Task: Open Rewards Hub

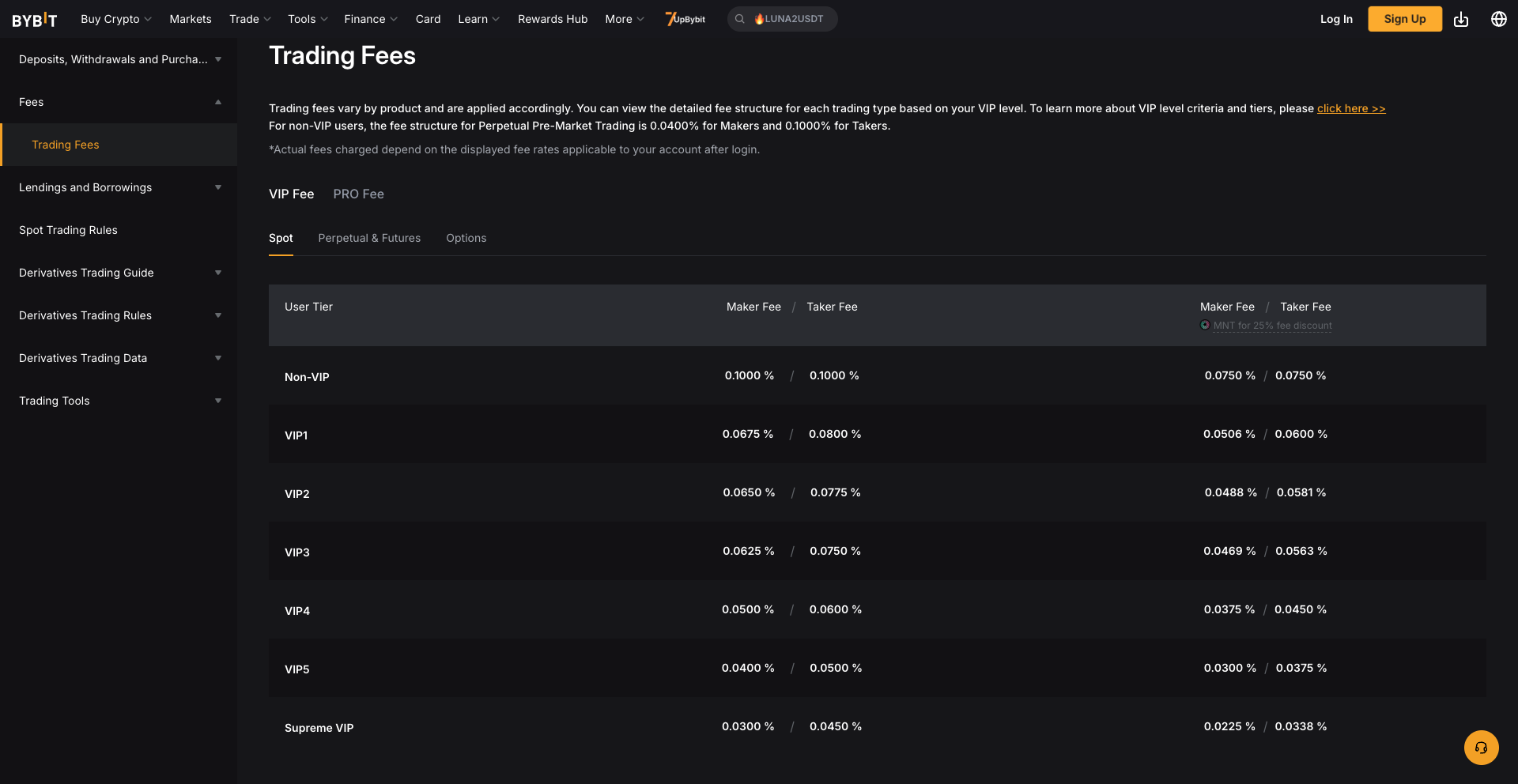Action: pos(553,19)
